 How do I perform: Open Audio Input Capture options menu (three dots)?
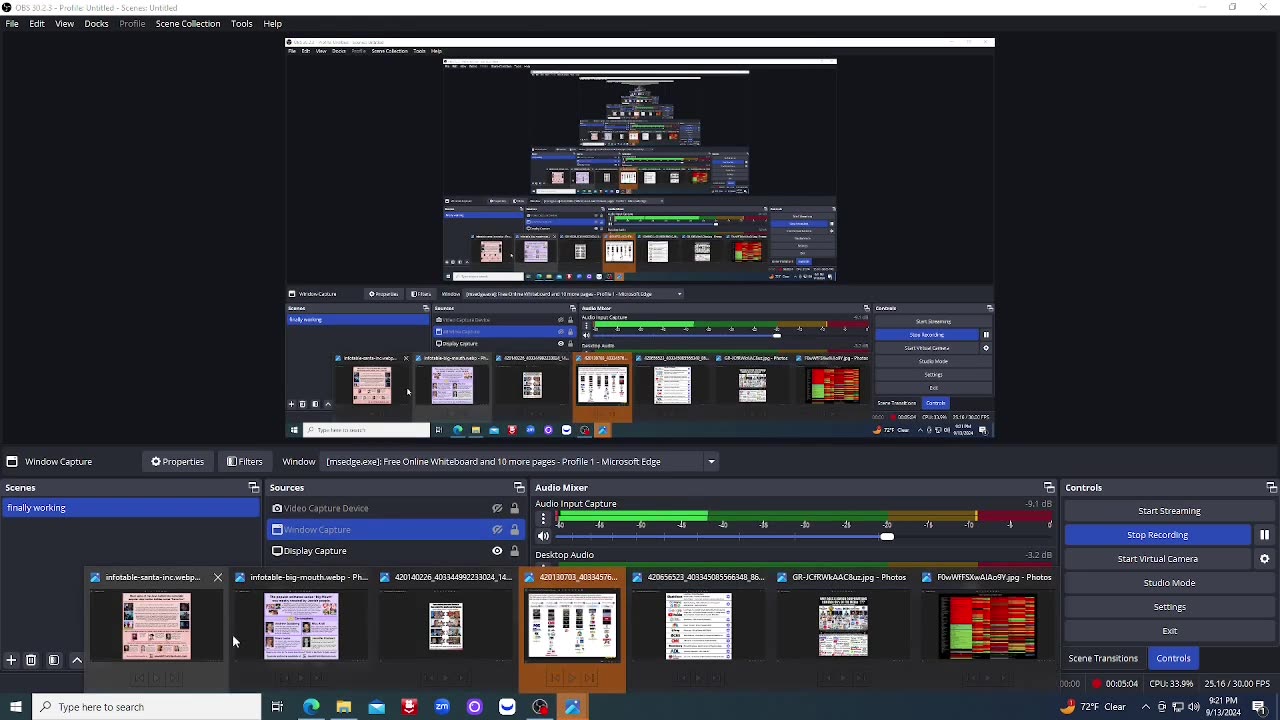click(543, 519)
